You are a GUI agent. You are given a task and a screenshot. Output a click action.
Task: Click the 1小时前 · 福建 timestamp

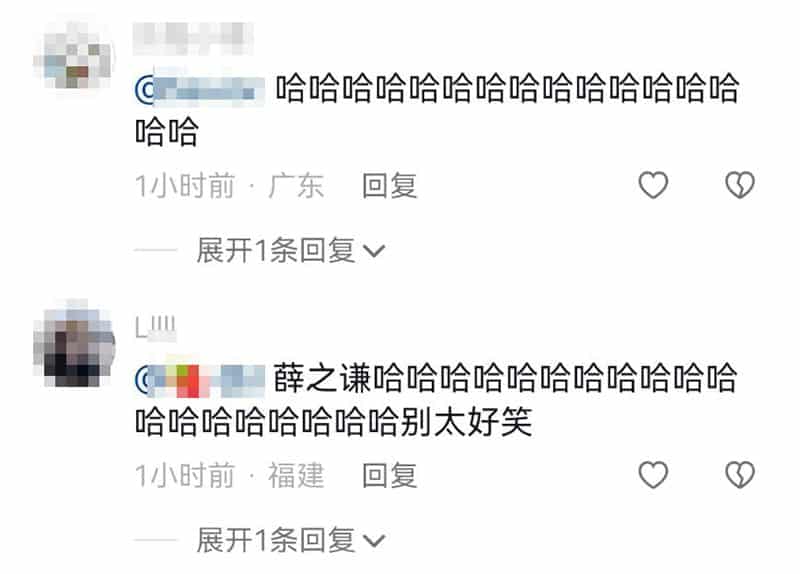229,475
